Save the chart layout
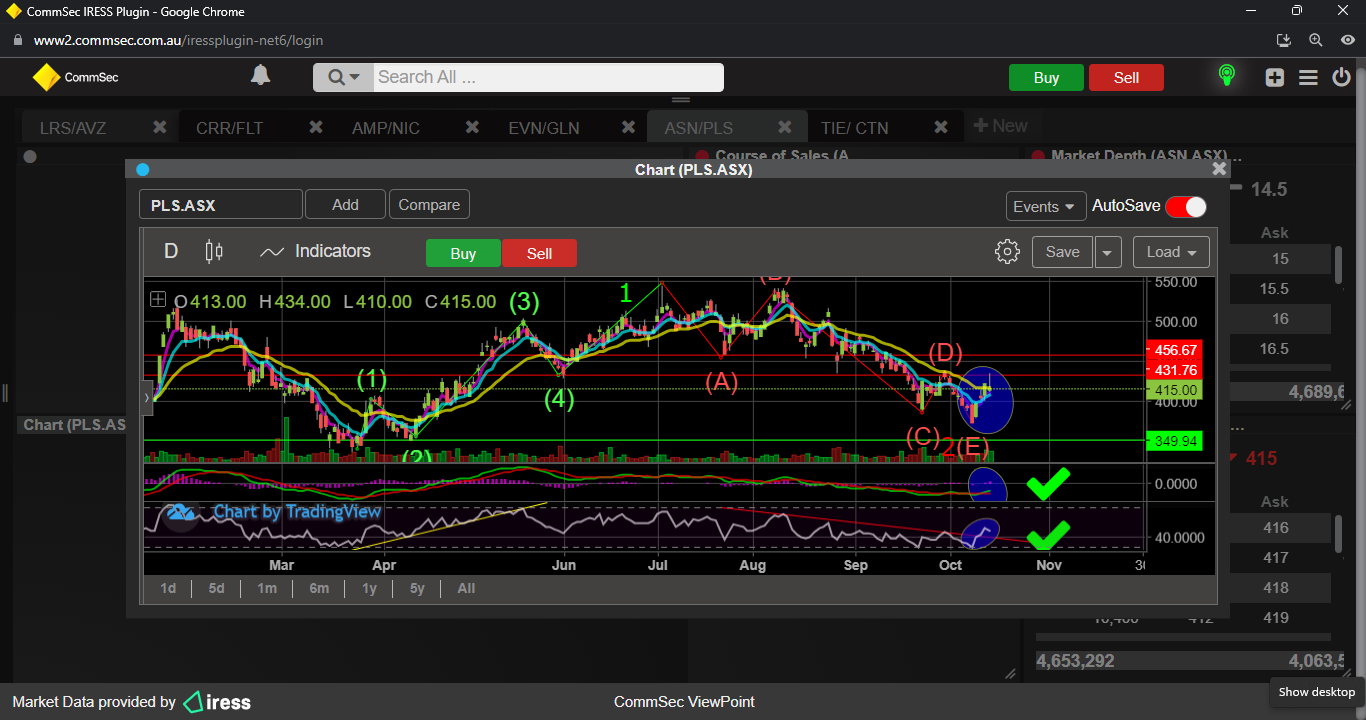The image size is (1366, 720). pos(1062,252)
